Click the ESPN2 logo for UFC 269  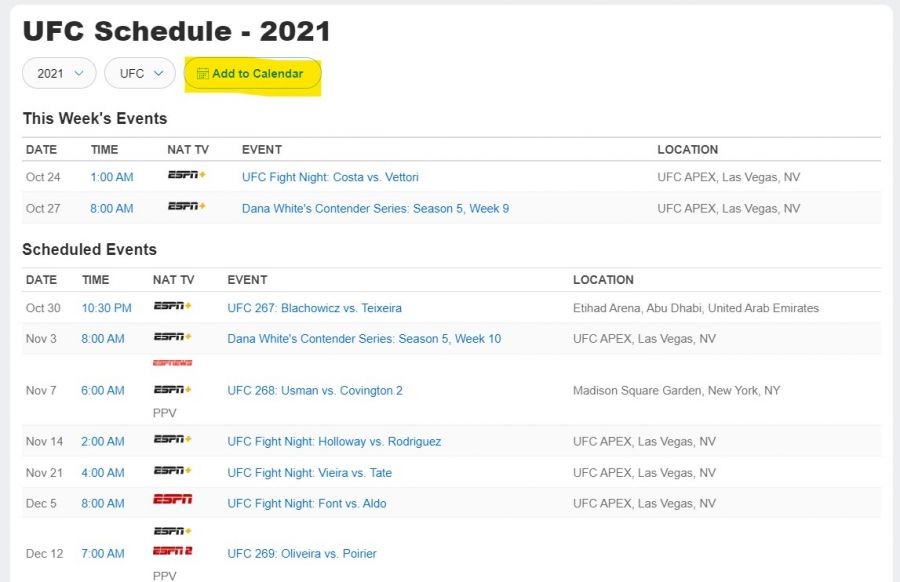pos(172,551)
